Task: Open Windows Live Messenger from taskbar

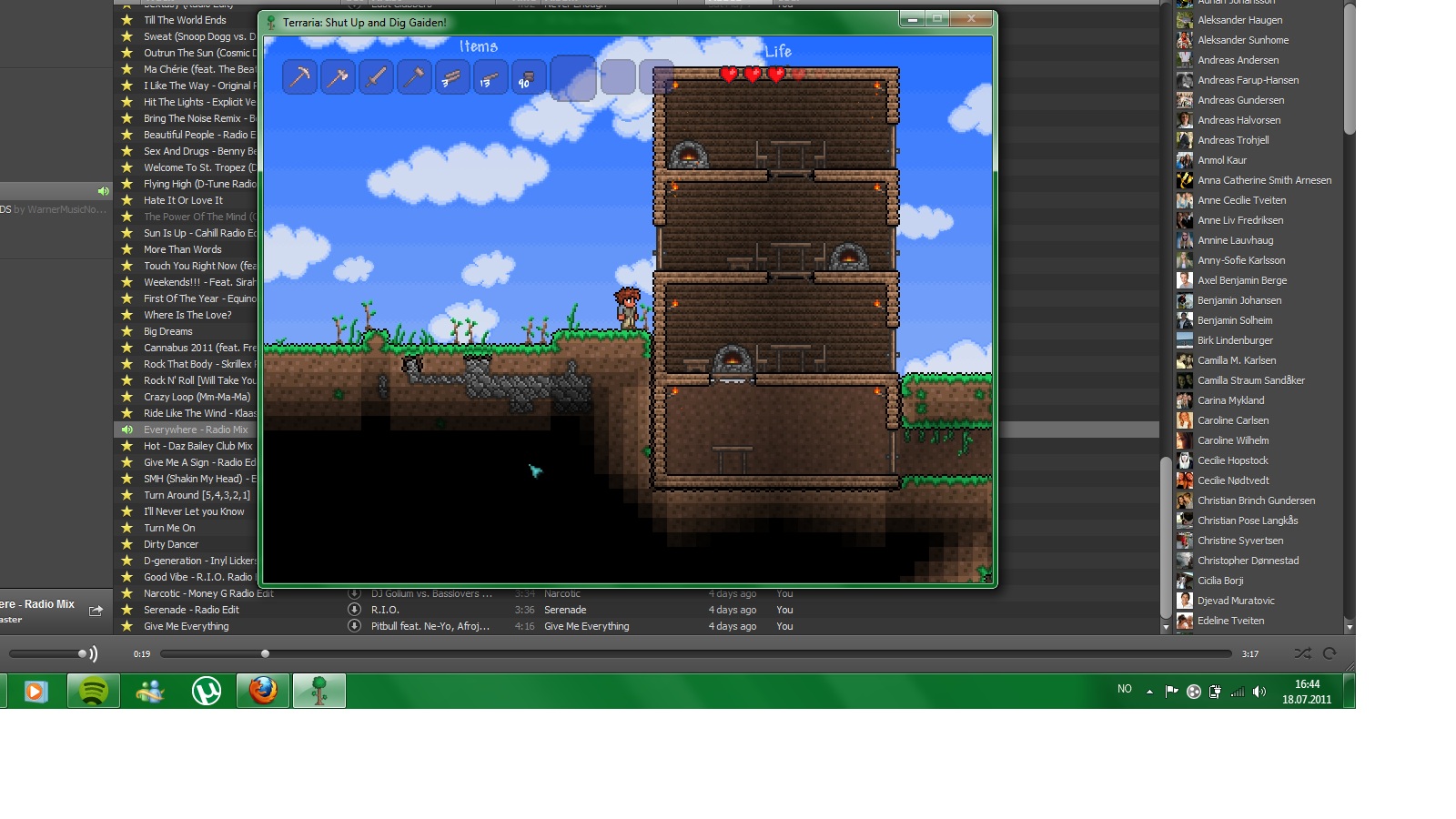Action: click(150, 691)
